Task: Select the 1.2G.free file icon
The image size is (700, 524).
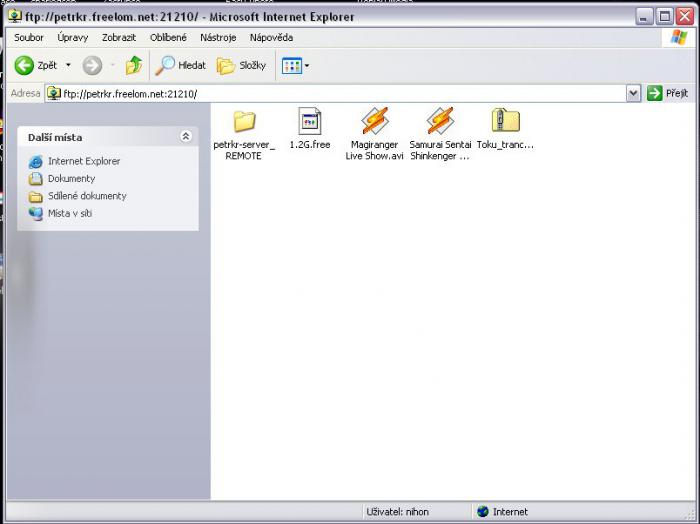Action: pyautogui.click(x=310, y=121)
